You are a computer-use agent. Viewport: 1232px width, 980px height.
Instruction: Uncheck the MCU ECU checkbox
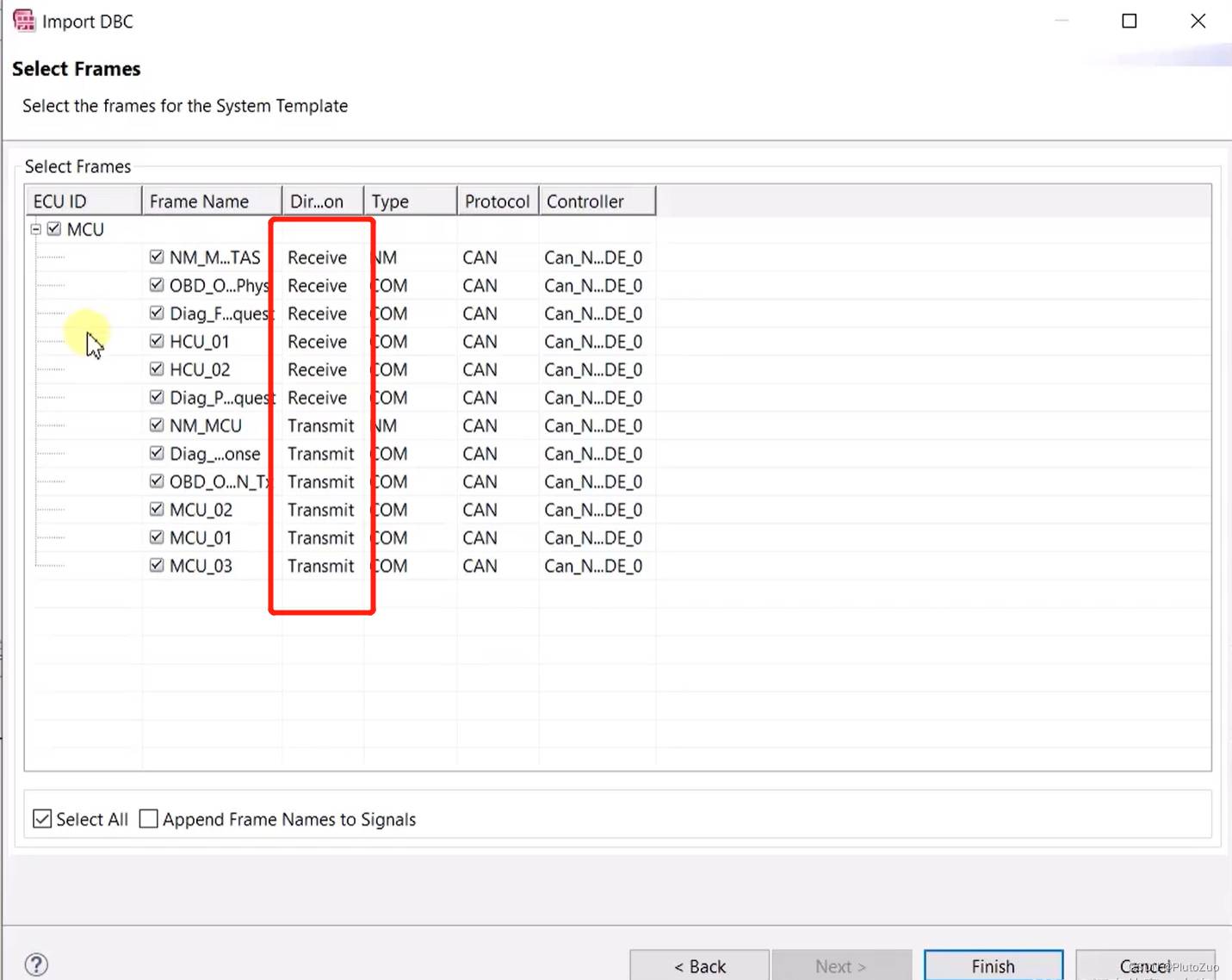tap(54, 229)
